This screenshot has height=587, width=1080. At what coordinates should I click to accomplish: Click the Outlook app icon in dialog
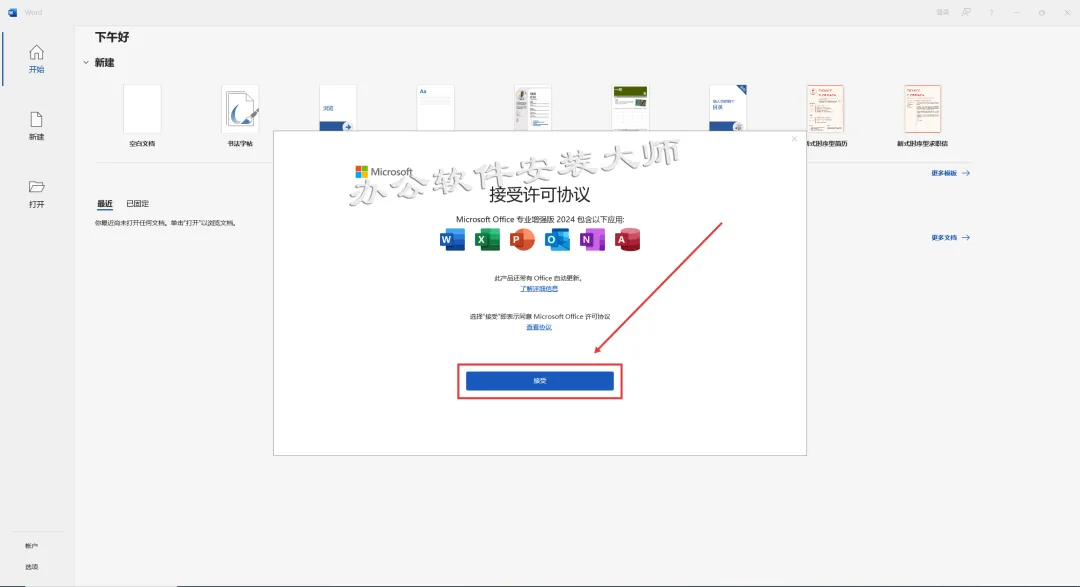(x=557, y=240)
